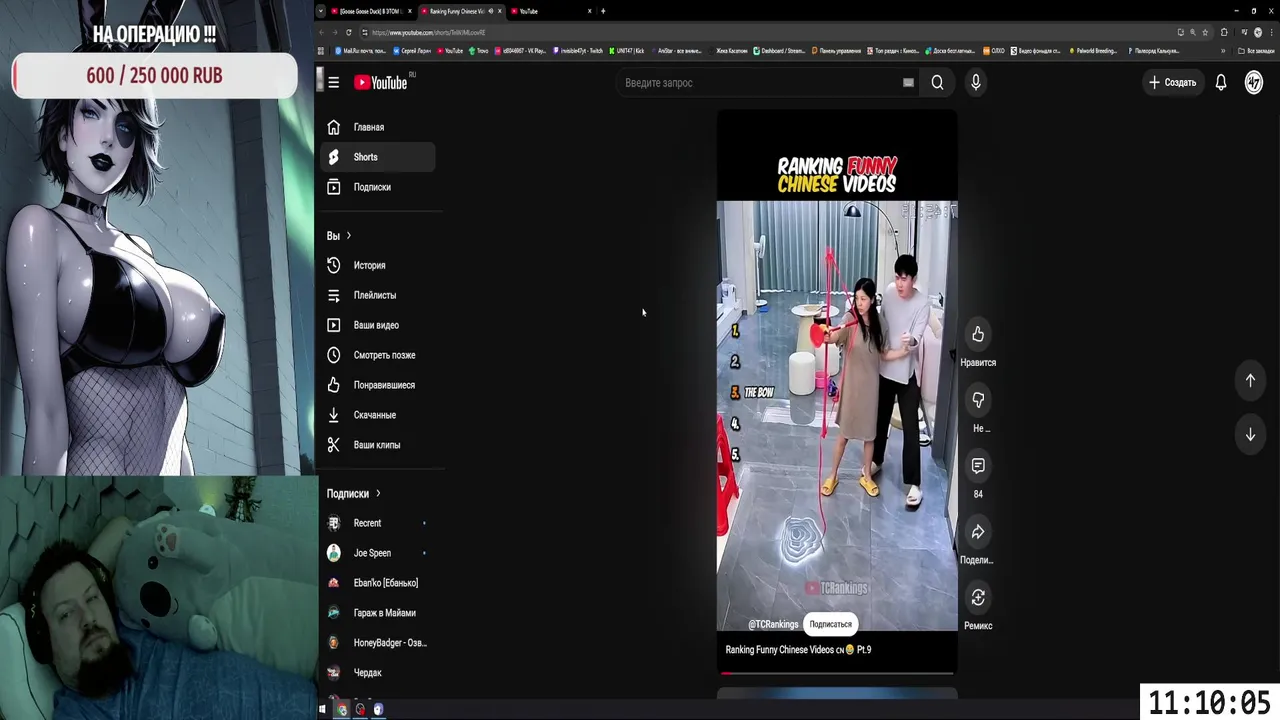Open Liked videos (Понравившиеся)
Image resolution: width=1280 pixels, height=720 pixels.
pos(378,385)
